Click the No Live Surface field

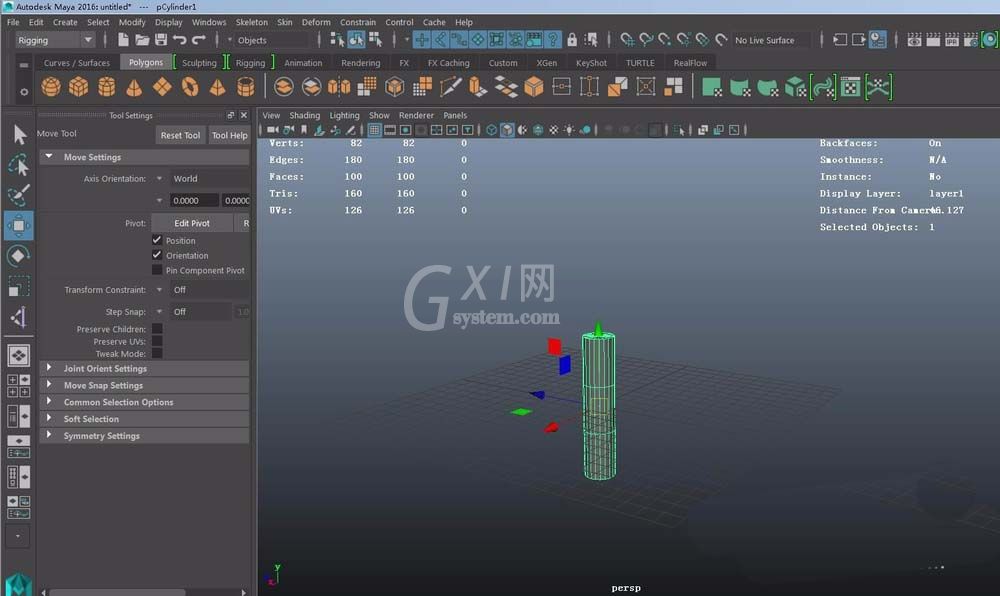[771, 40]
